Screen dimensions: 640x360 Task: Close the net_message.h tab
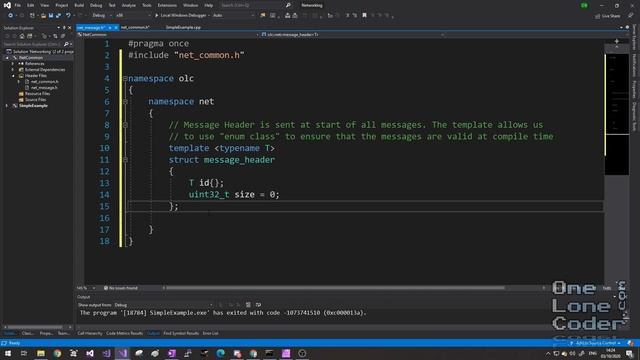point(116,27)
